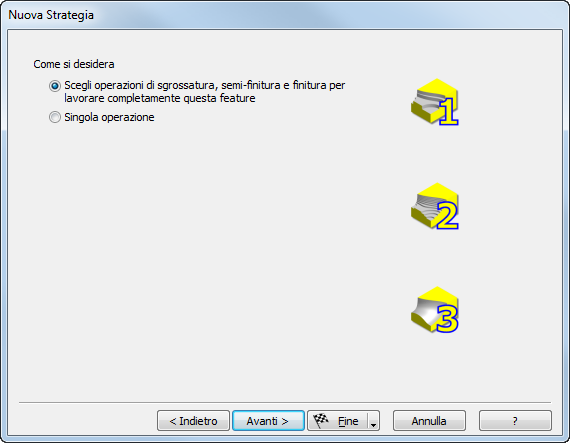Click the 'Come si desidera' heading label
Viewport: 570px width, 443px height.
[x=74, y=64]
